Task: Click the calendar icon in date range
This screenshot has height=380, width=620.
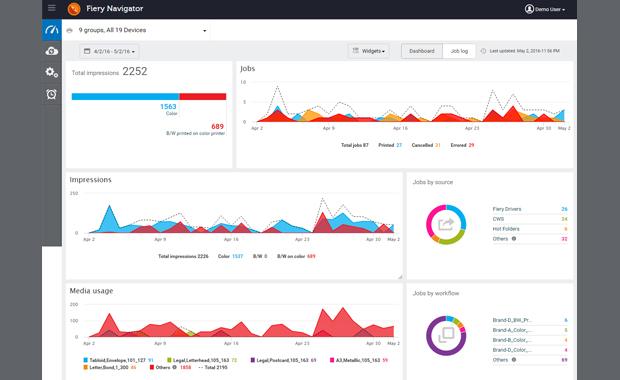Action: 87,51
